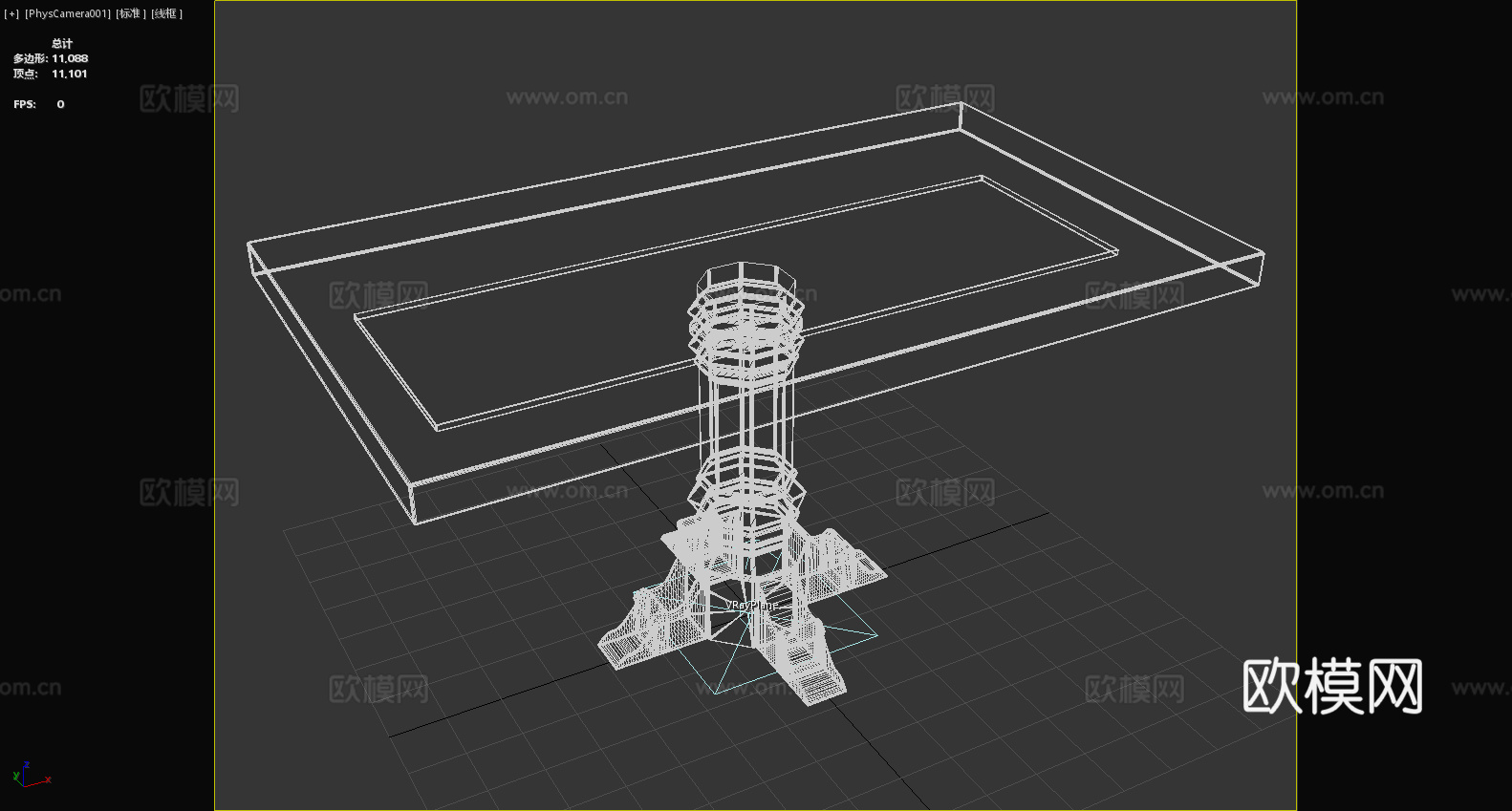Screen dimensions: 1512x811
Task: Select the VRayPlane object label
Action: click(752, 606)
